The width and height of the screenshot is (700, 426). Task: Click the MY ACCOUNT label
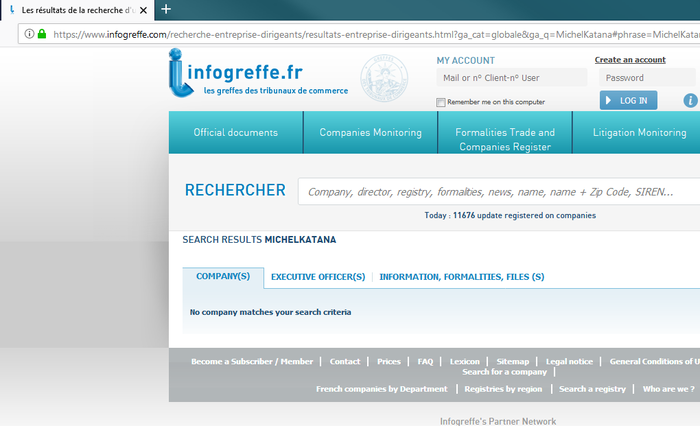(x=466, y=61)
